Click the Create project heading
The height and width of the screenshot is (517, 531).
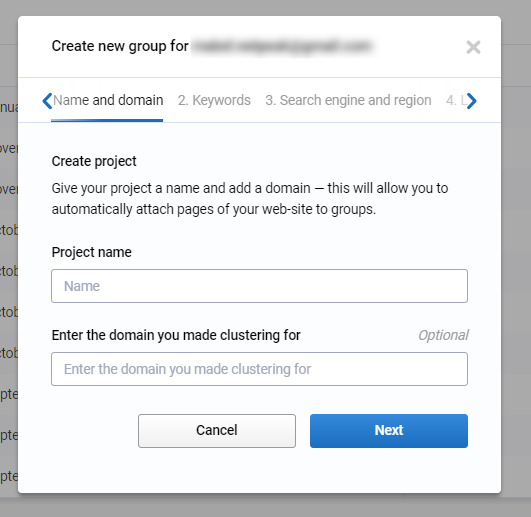[x=94, y=161]
